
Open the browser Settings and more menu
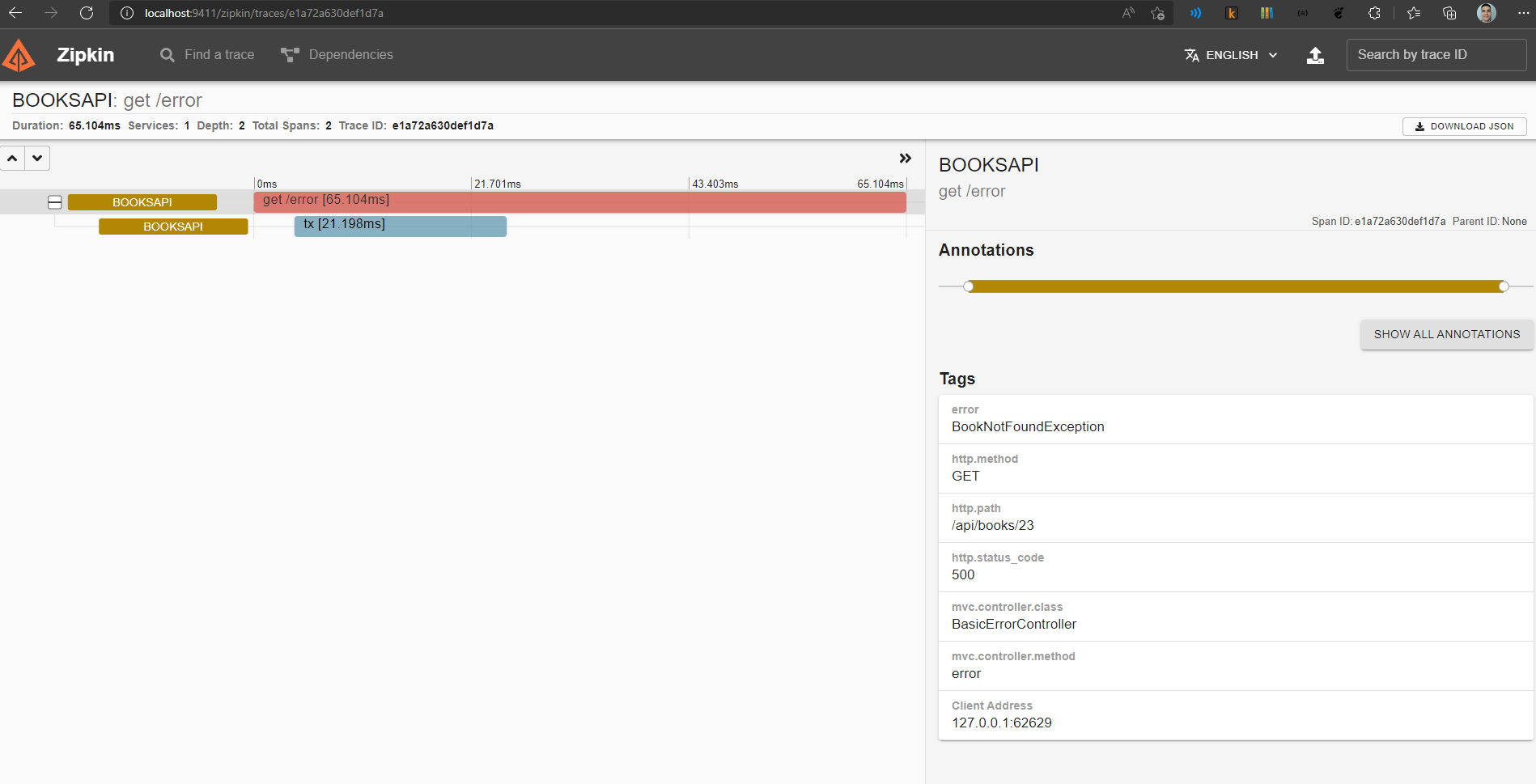(x=1523, y=13)
